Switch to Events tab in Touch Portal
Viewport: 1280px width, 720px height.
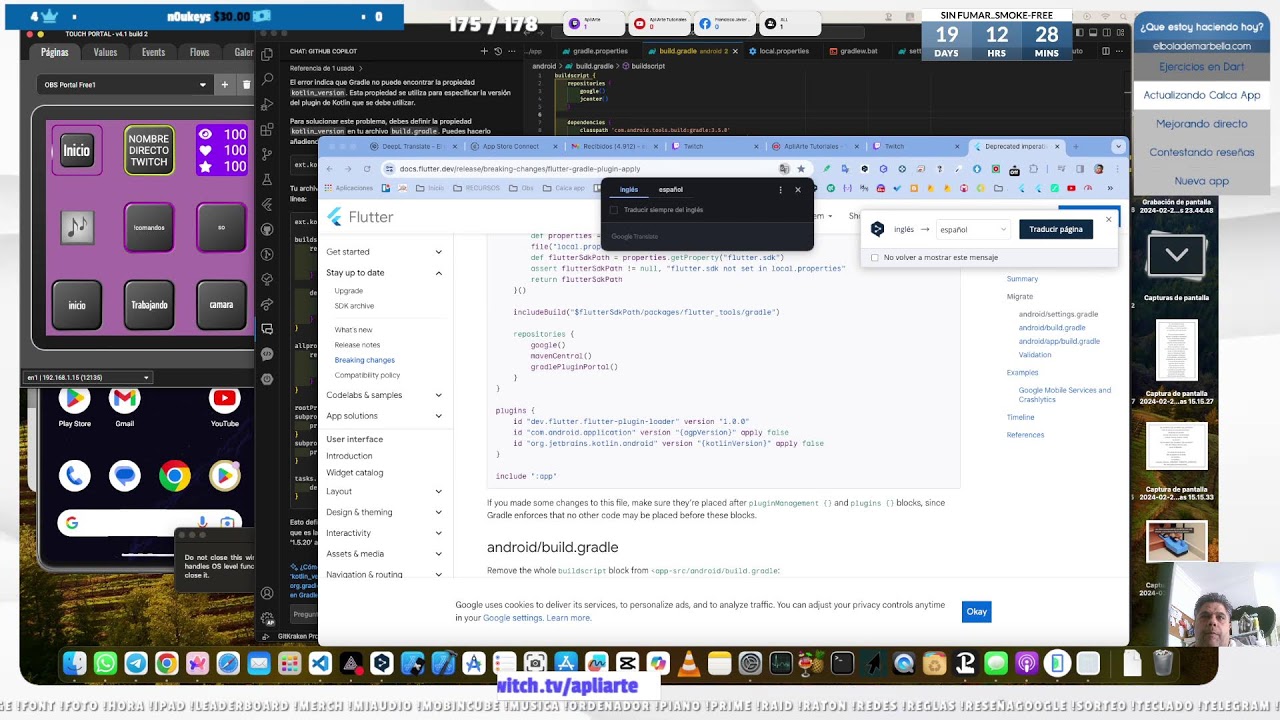153,52
